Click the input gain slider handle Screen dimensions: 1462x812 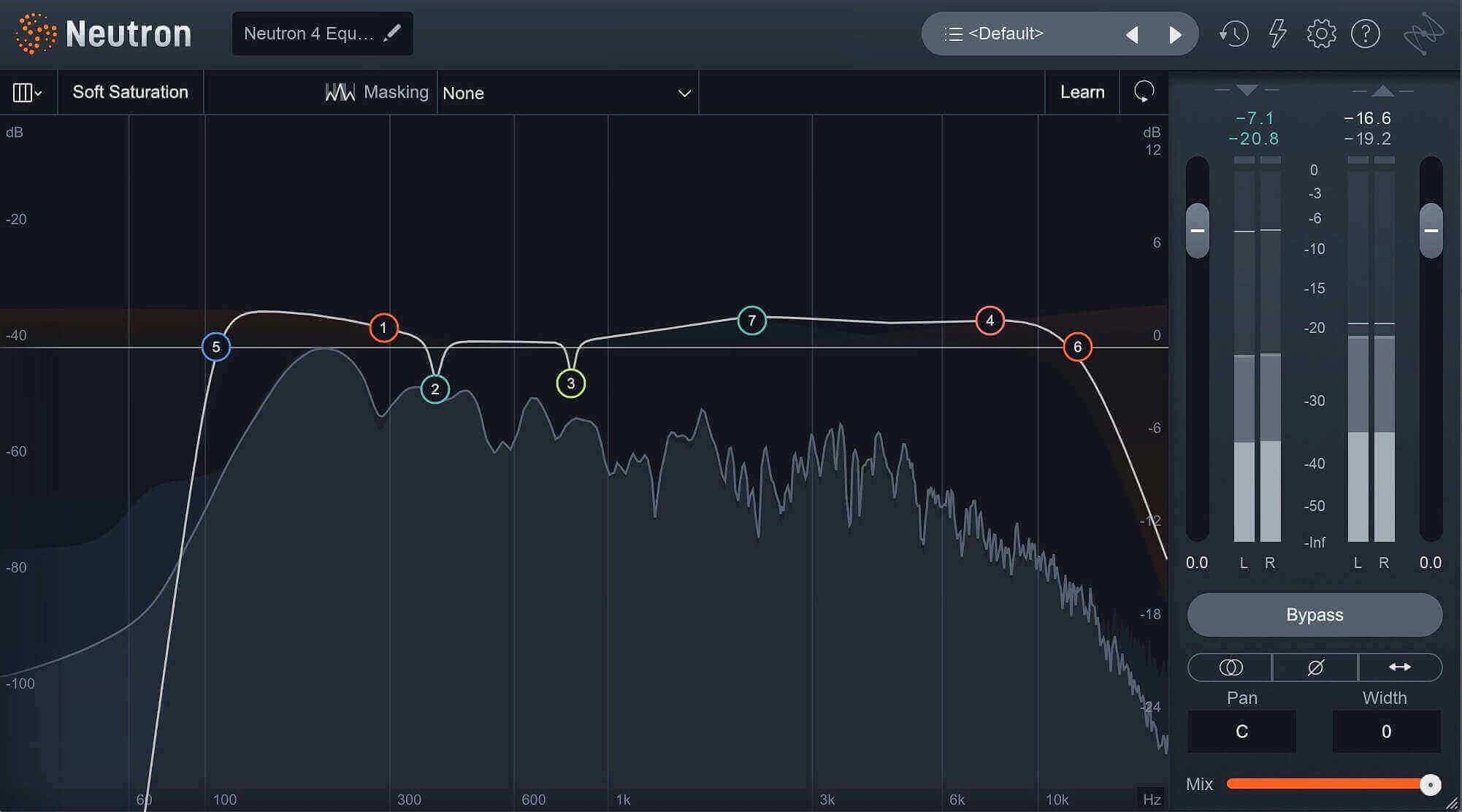coord(1198,230)
